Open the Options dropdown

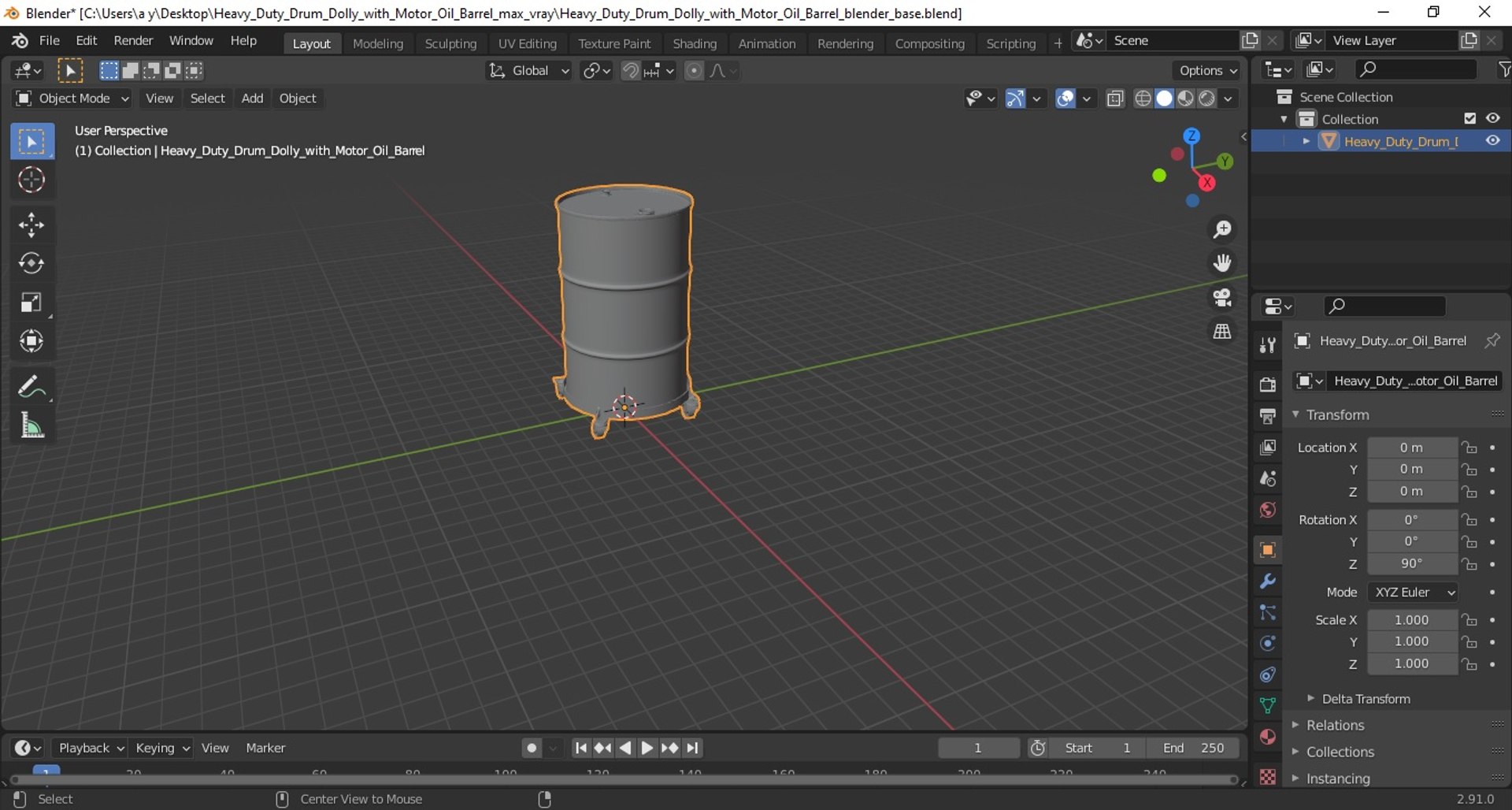click(1207, 71)
